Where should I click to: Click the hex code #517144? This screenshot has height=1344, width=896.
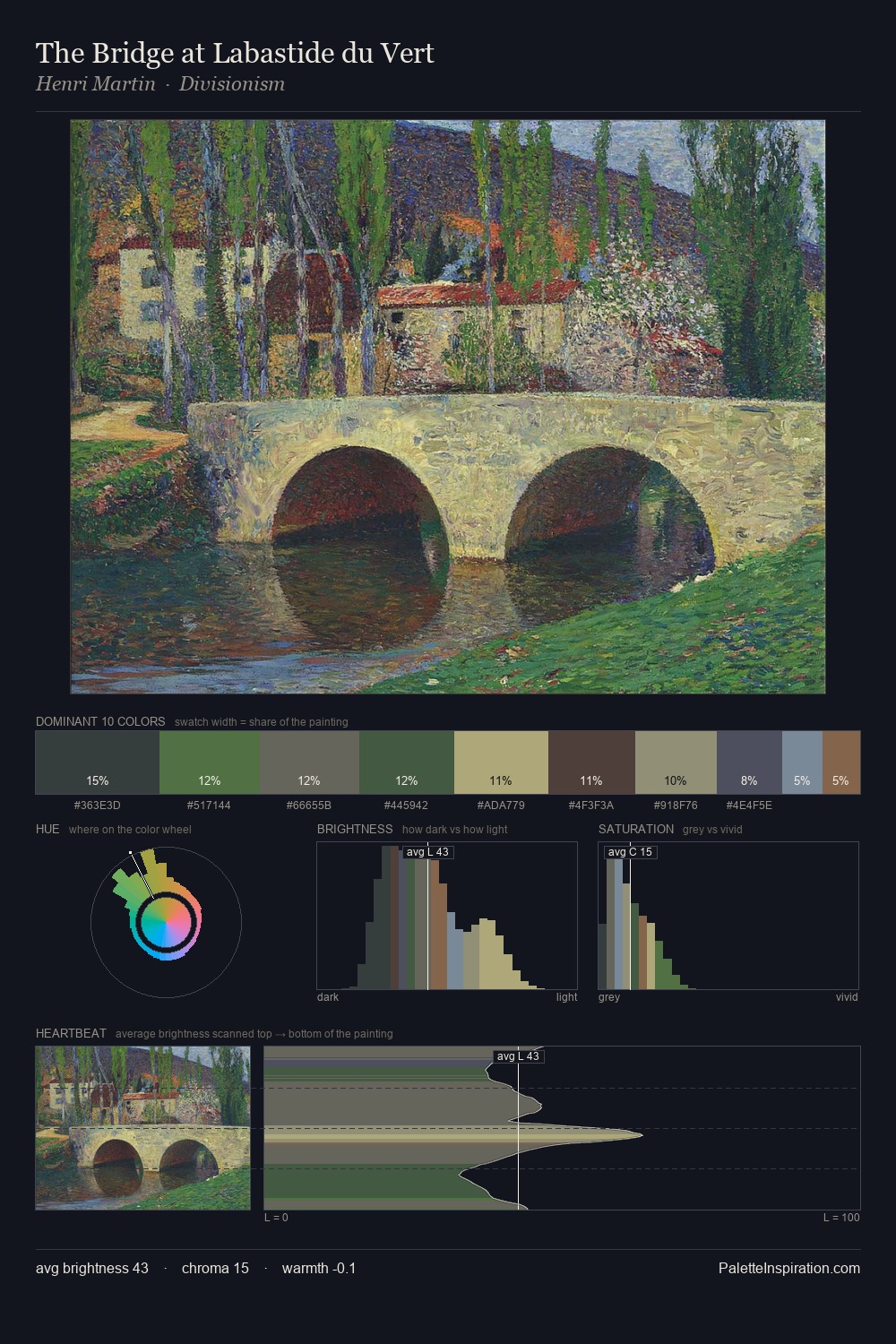click(x=209, y=806)
